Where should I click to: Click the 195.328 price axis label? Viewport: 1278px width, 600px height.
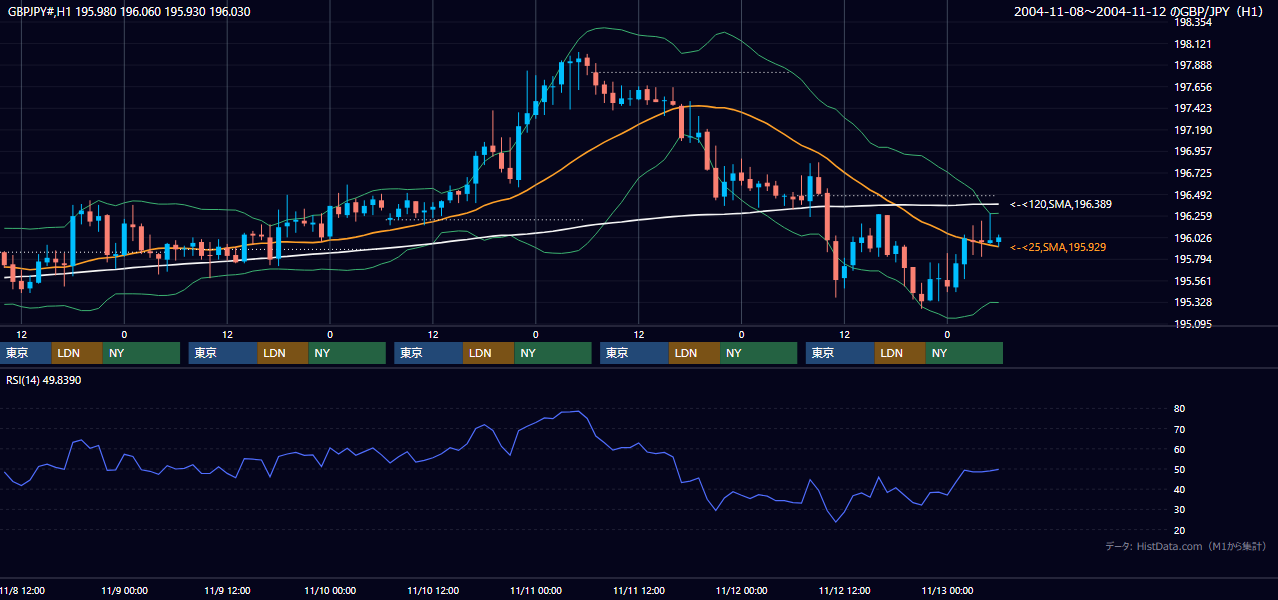[x=1192, y=302]
